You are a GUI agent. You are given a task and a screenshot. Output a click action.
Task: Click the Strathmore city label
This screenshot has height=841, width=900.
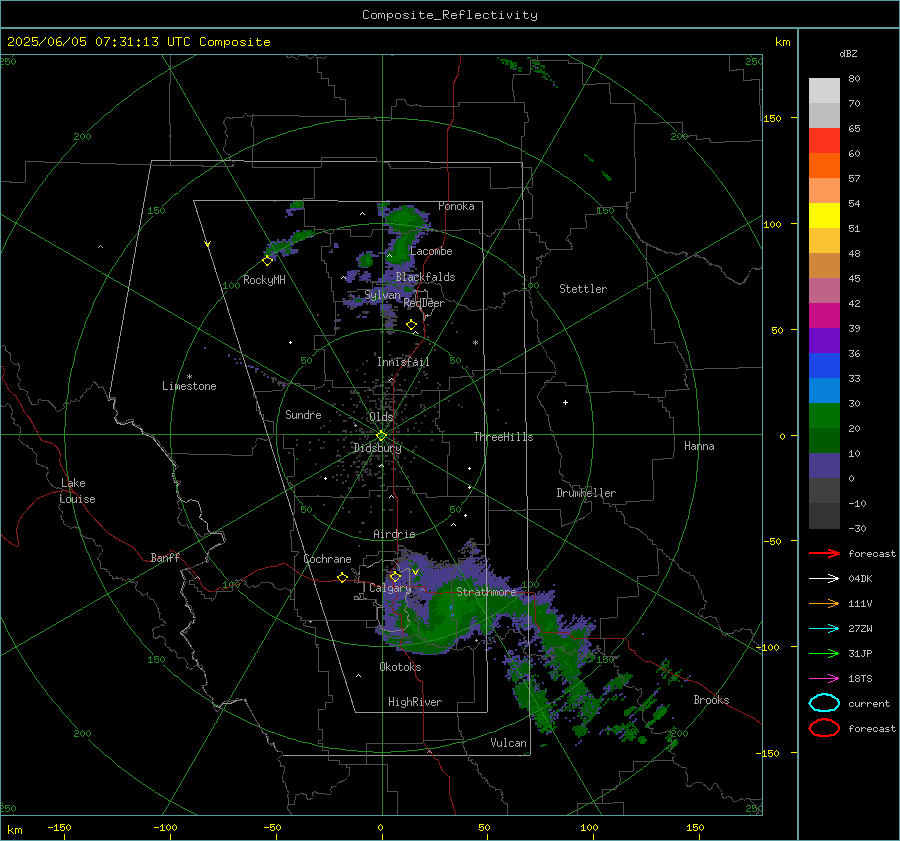pos(486,592)
